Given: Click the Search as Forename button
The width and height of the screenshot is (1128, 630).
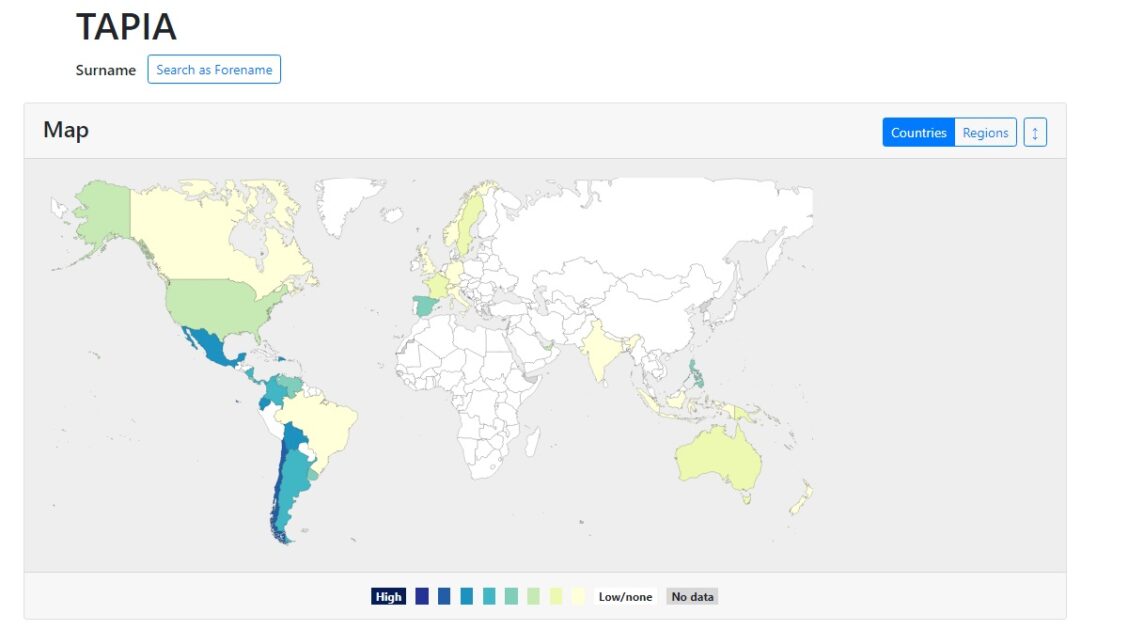Looking at the screenshot, I should point(214,69).
